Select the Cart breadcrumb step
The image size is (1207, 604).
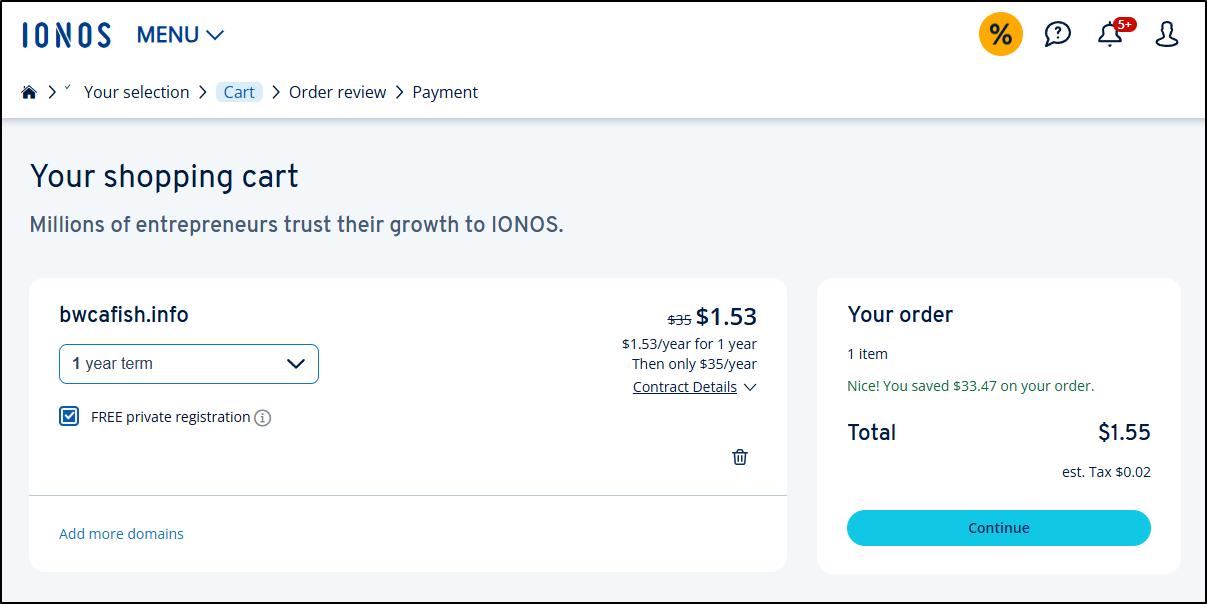click(x=239, y=92)
